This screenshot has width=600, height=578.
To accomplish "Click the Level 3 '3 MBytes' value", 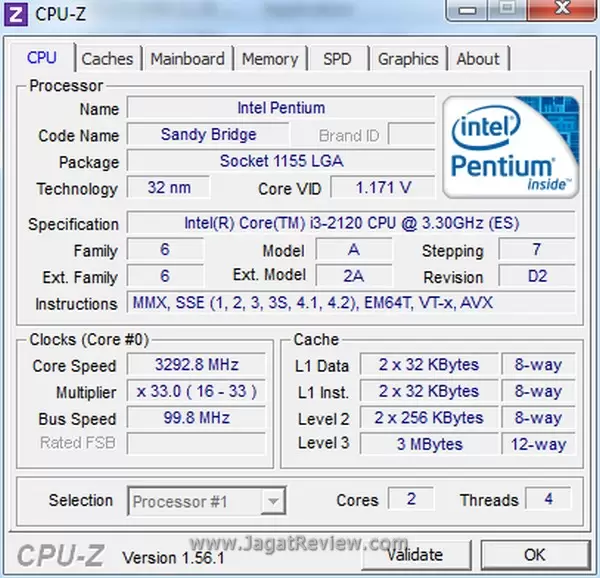I will click(x=429, y=444).
